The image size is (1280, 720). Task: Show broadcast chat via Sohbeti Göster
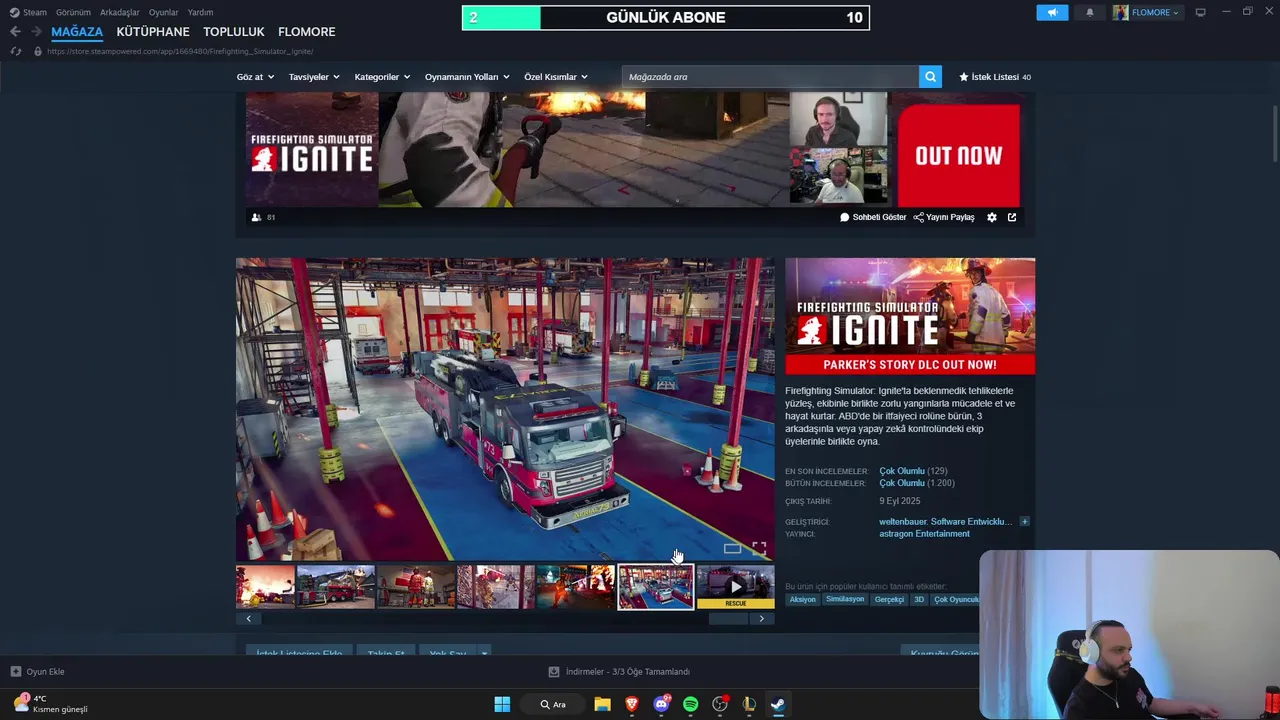click(x=873, y=217)
